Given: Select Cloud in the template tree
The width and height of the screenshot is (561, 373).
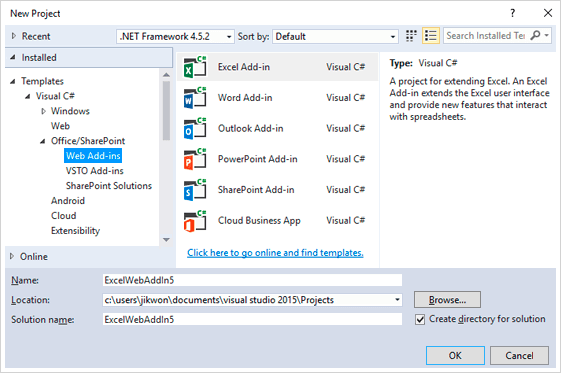Looking at the screenshot, I should tap(63, 216).
